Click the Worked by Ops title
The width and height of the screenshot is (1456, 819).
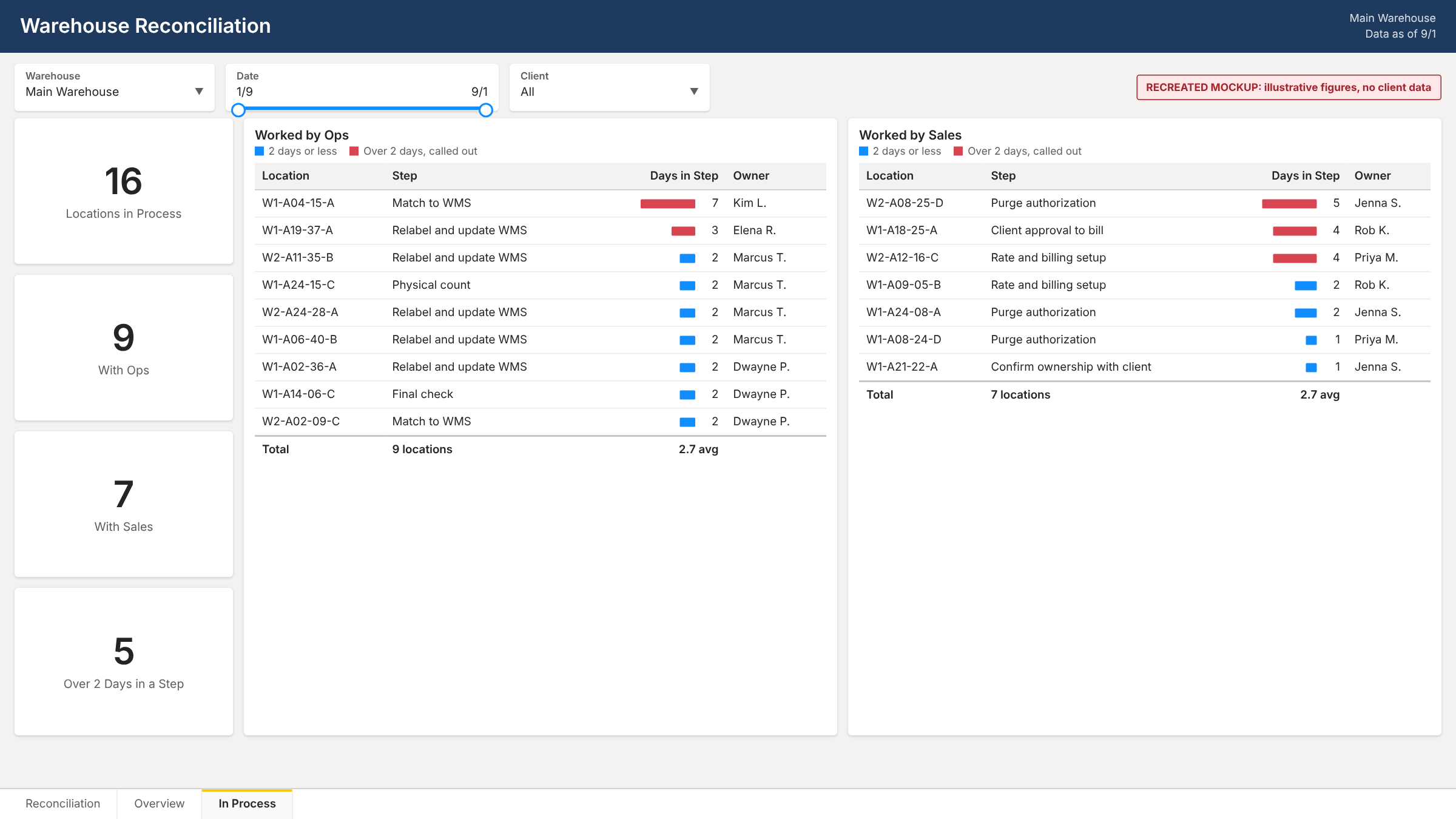302,135
